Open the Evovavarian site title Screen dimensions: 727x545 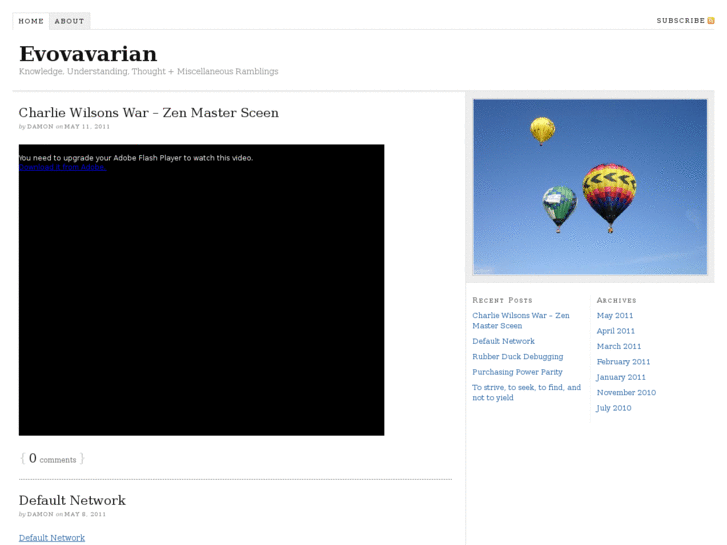[88, 54]
